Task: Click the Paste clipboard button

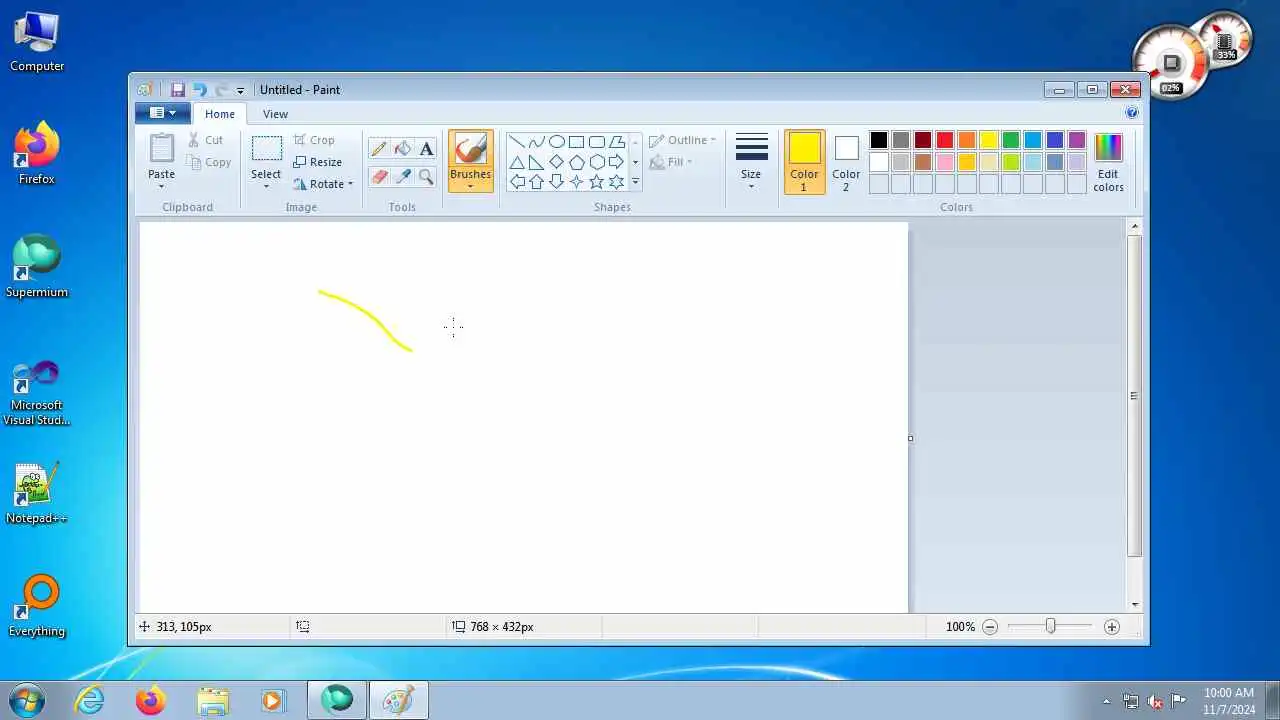Action: [x=162, y=162]
